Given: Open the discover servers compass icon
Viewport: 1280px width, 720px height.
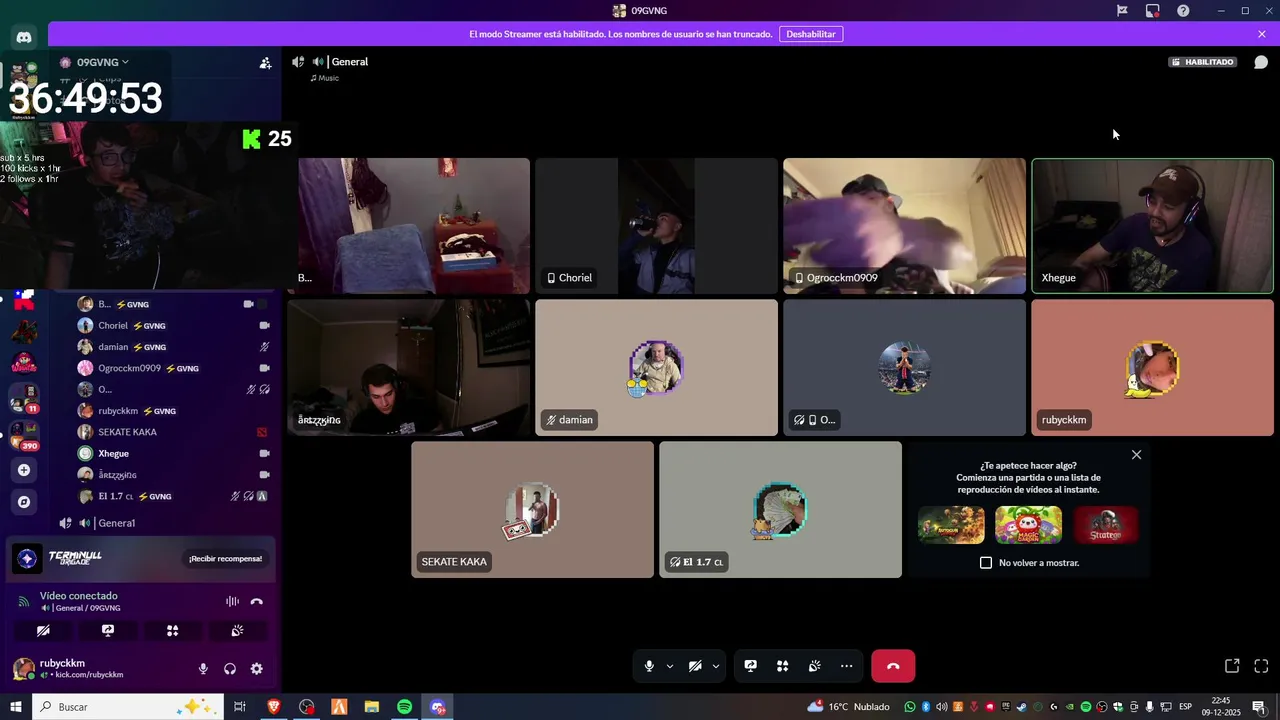Looking at the screenshot, I should click(x=24, y=501).
